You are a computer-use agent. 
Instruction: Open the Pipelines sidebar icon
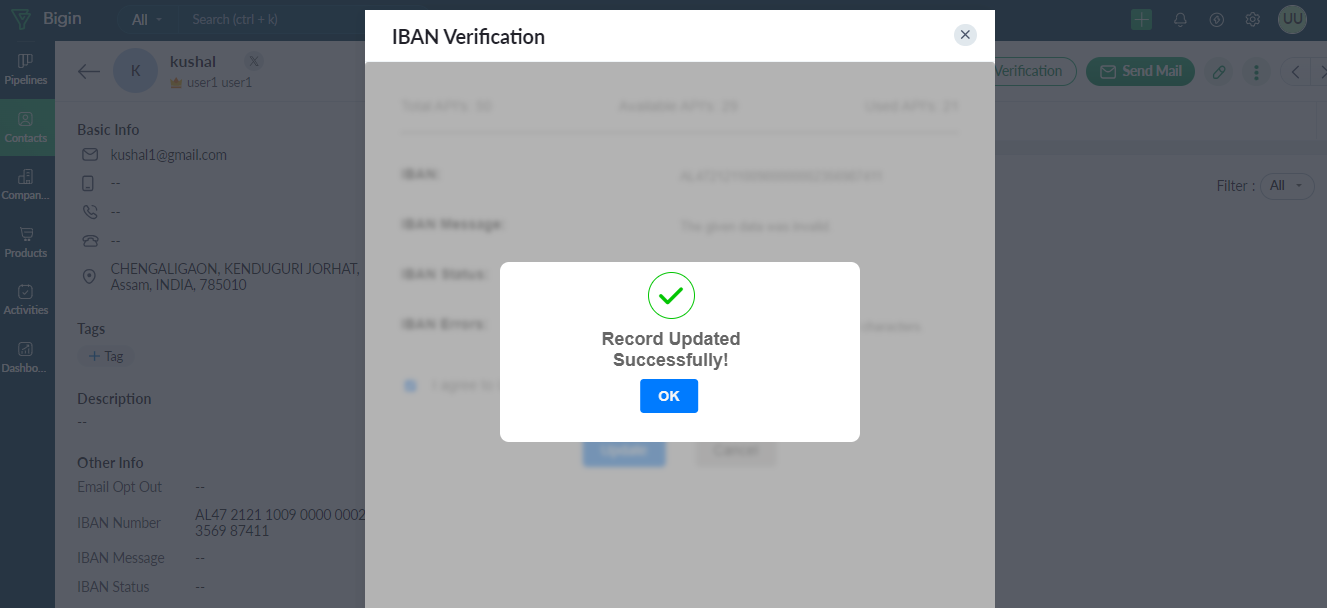[26, 69]
